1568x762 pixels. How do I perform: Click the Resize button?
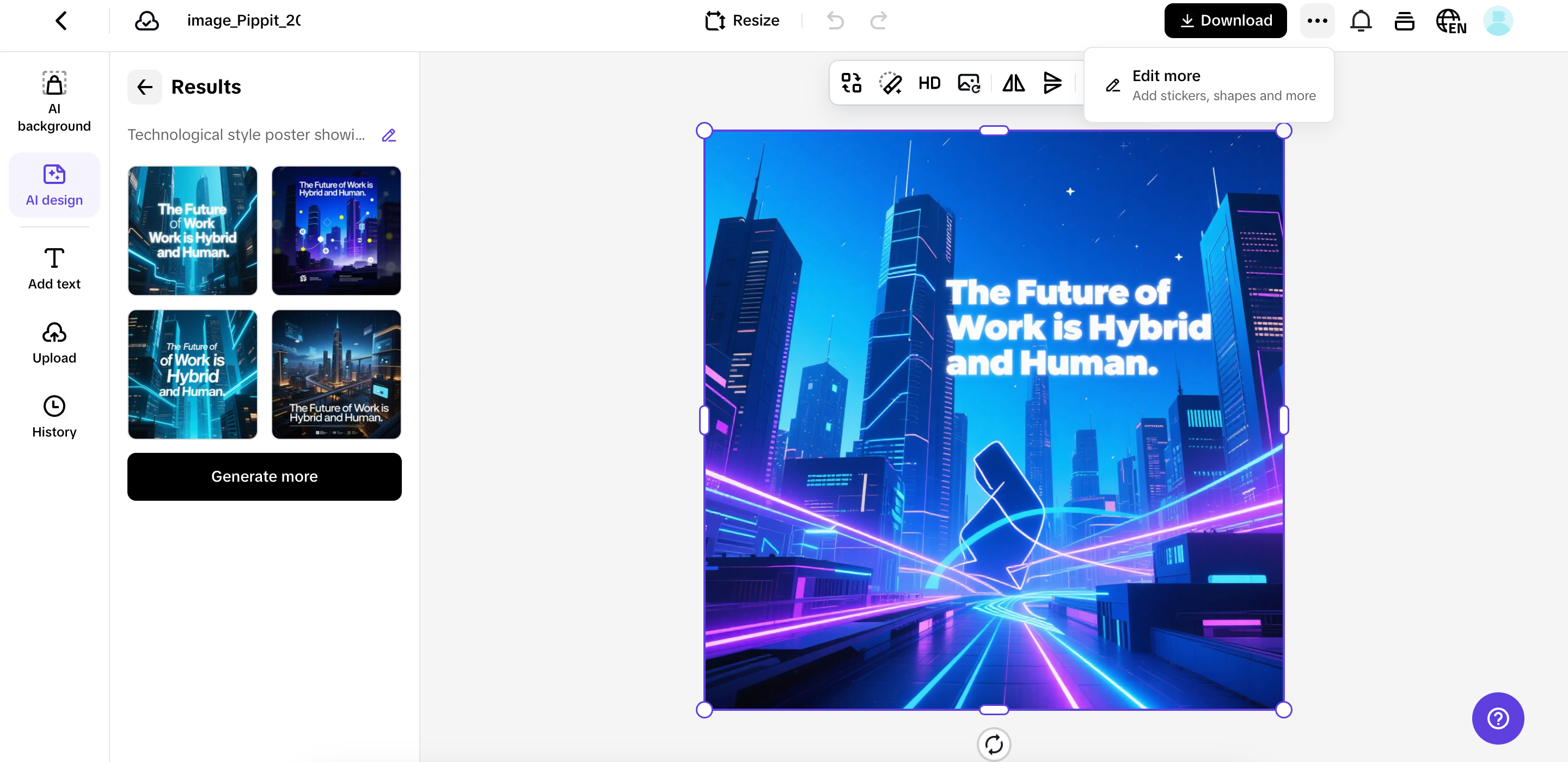tap(742, 21)
